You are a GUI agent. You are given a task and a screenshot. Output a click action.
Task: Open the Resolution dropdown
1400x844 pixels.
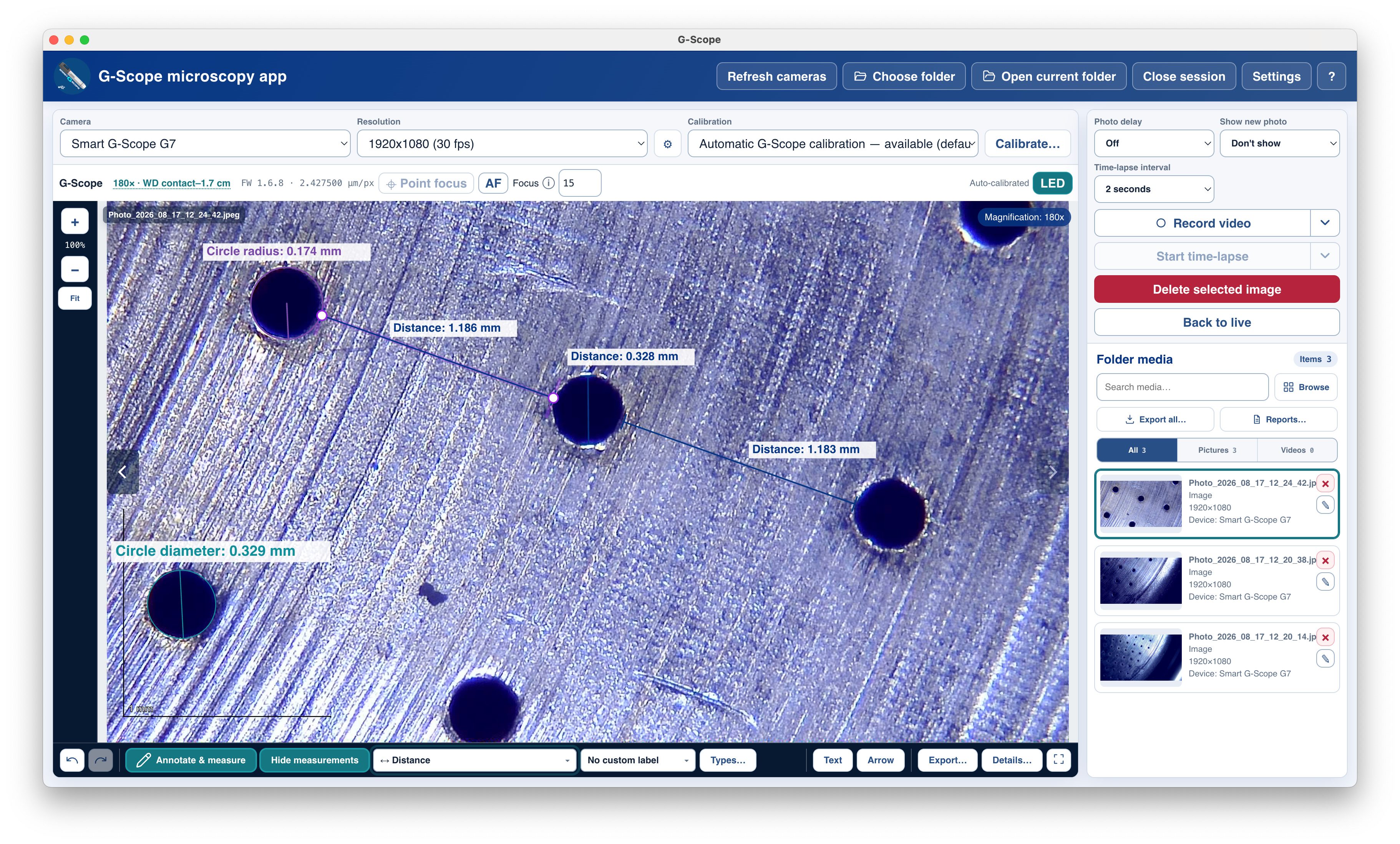click(x=502, y=144)
